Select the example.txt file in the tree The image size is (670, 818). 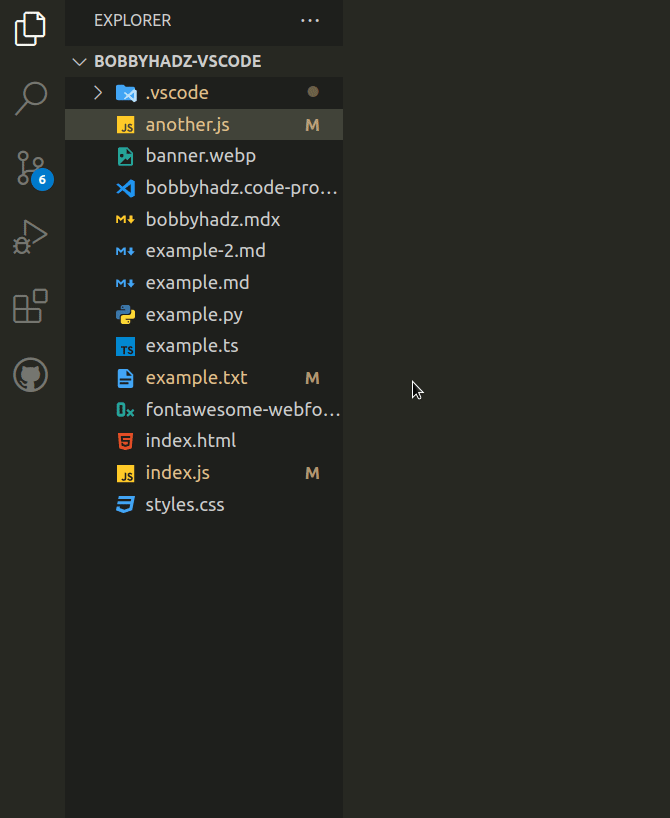click(x=196, y=377)
